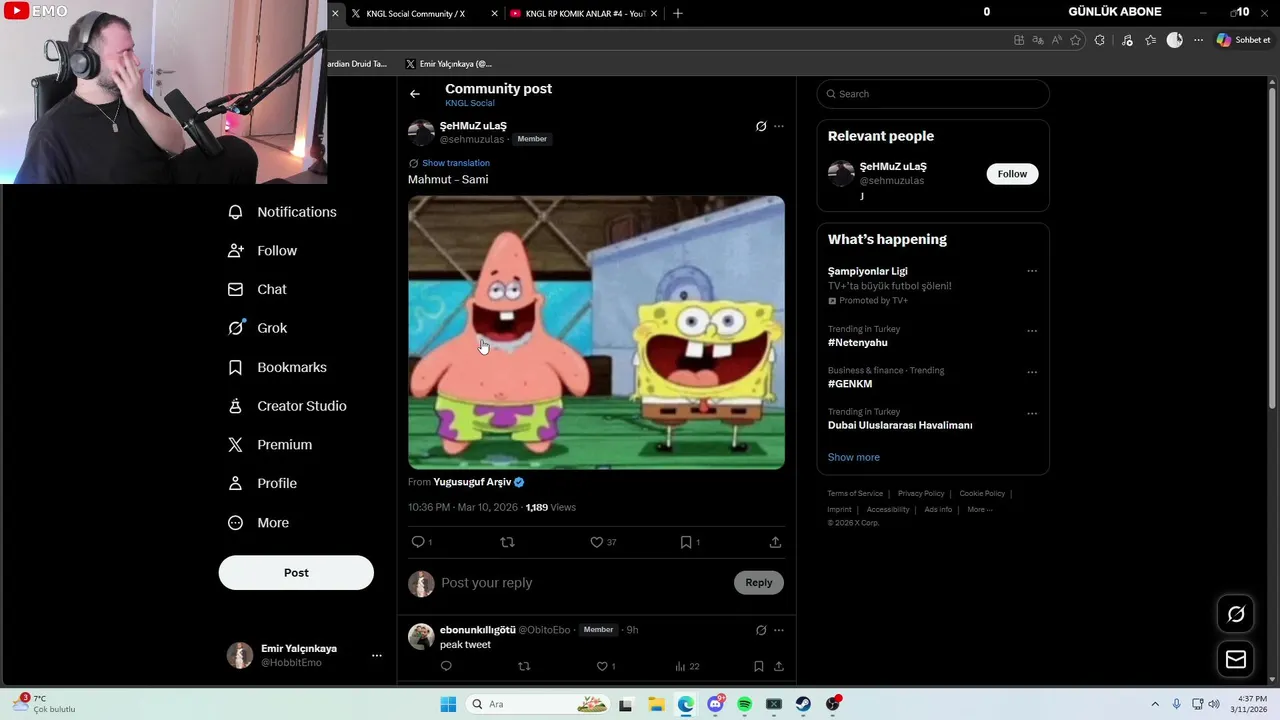
Task: Open options for #GENKM trend
Action: click(1032, 372)
